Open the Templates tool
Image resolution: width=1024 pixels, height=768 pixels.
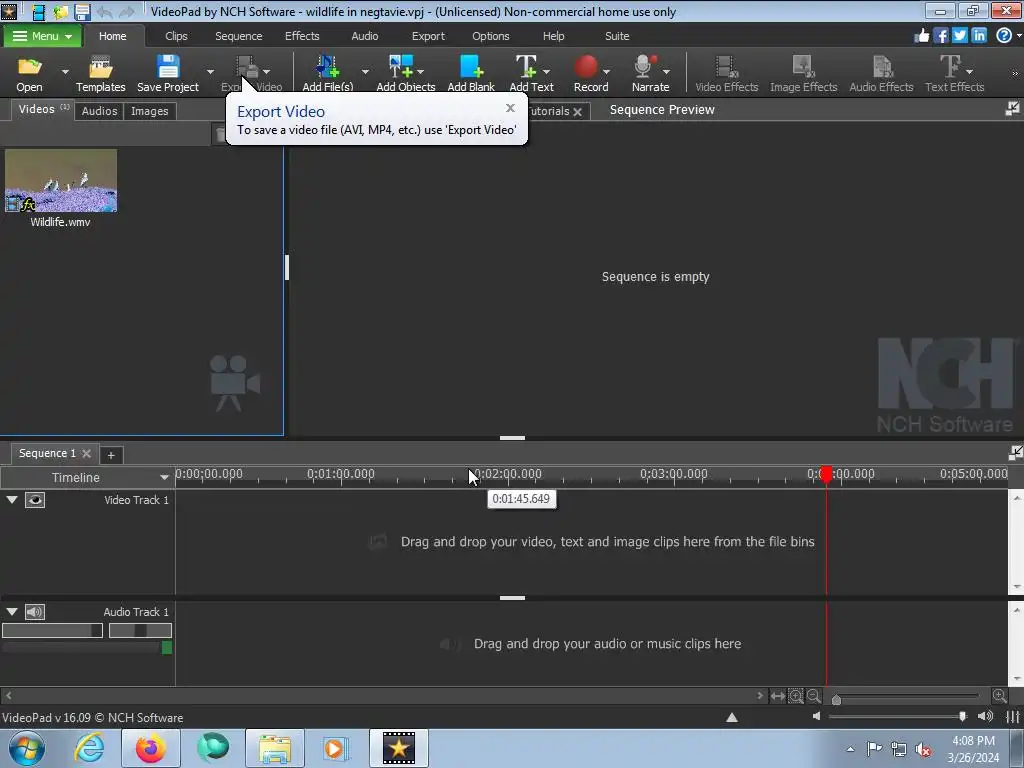(x=101, y=73)
